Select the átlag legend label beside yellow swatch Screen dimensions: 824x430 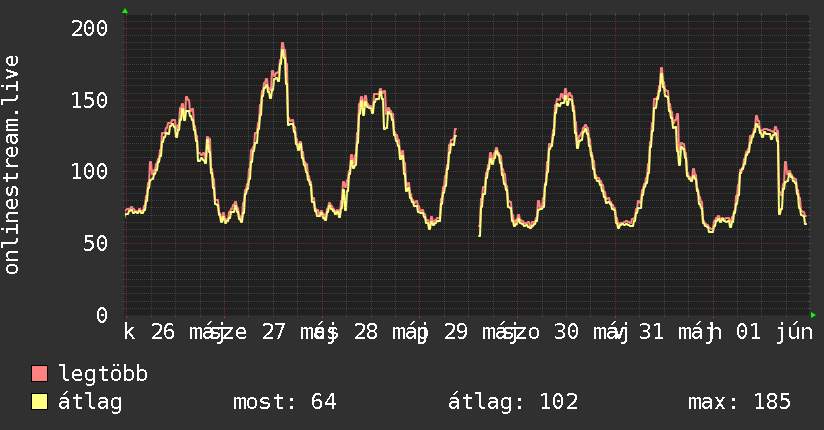point(90,402)
